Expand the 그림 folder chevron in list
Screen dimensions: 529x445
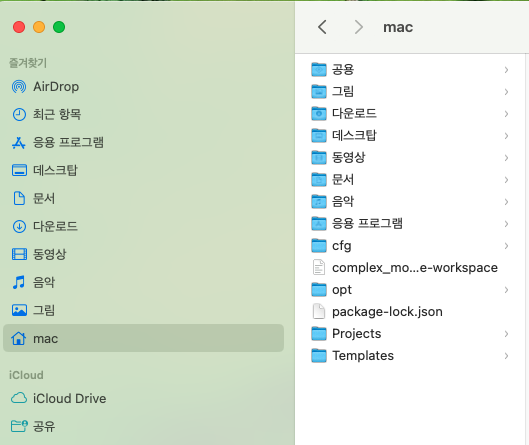pos(506,92)
